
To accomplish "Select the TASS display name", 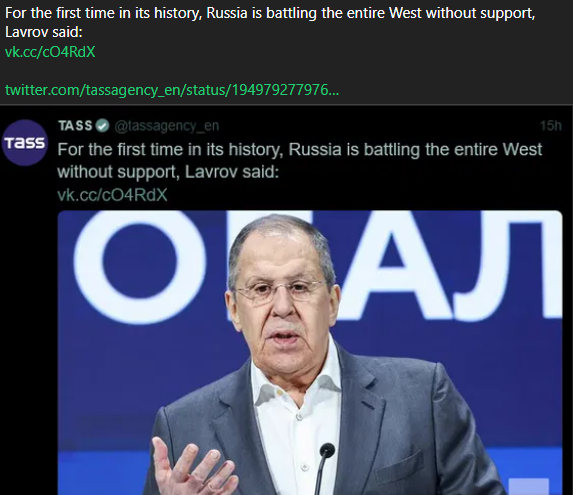I will [75, 126].
